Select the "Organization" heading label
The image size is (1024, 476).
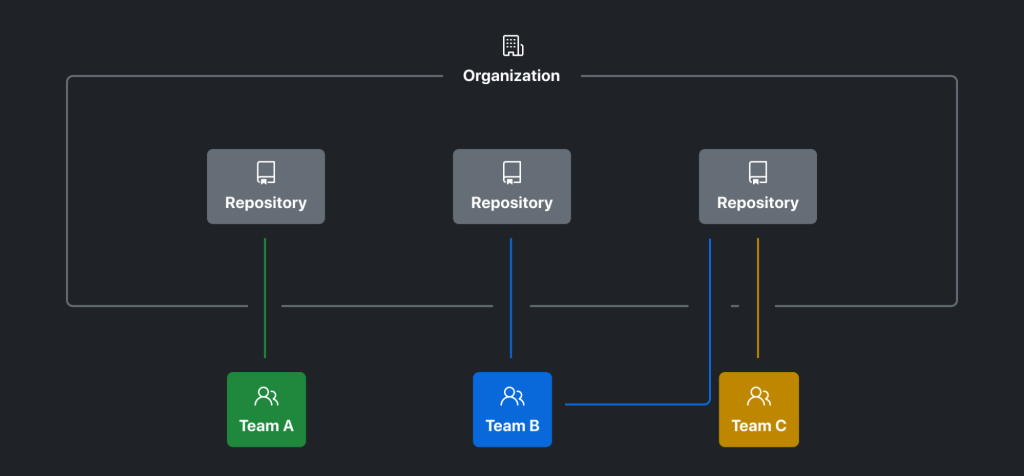pos(511,76)
